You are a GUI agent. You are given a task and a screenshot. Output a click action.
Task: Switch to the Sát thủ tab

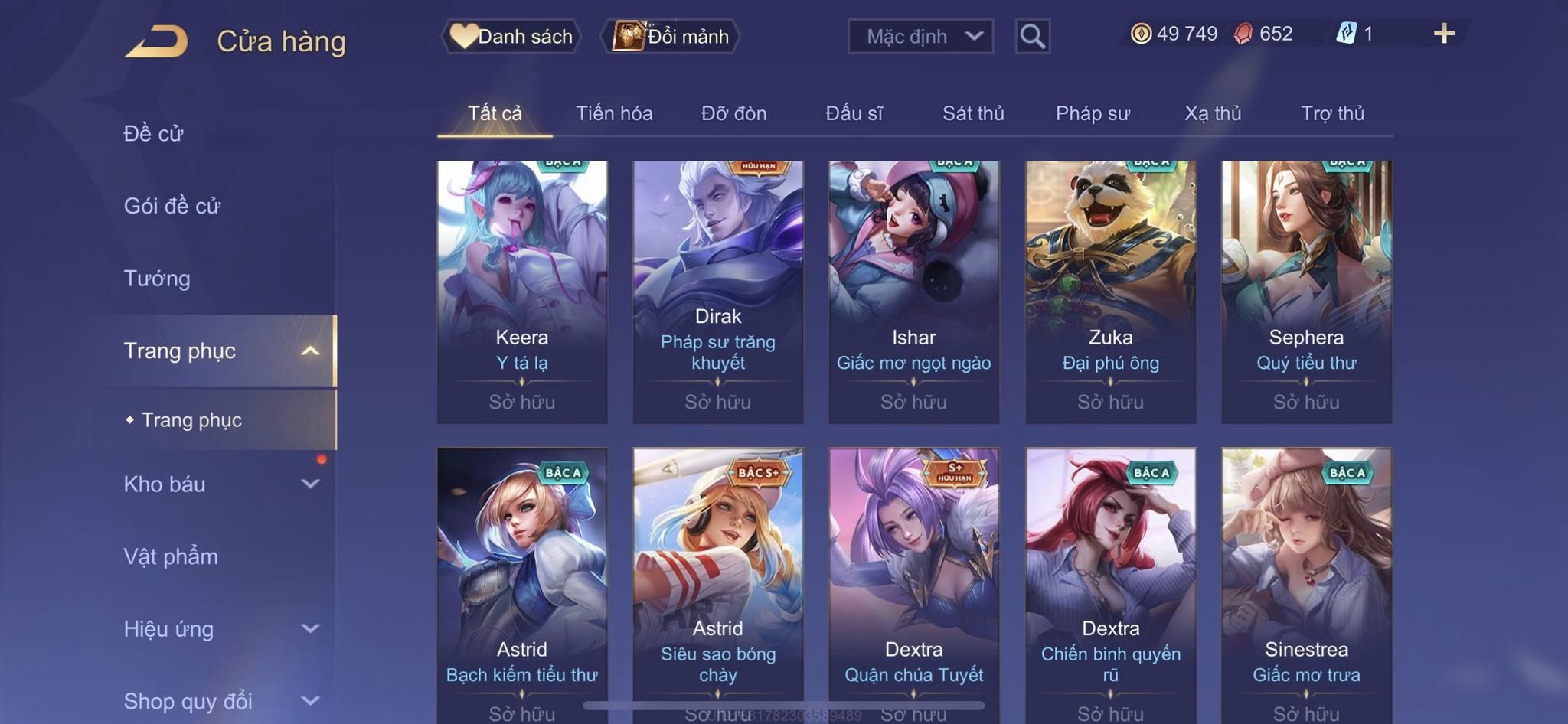tap(973, 113)
